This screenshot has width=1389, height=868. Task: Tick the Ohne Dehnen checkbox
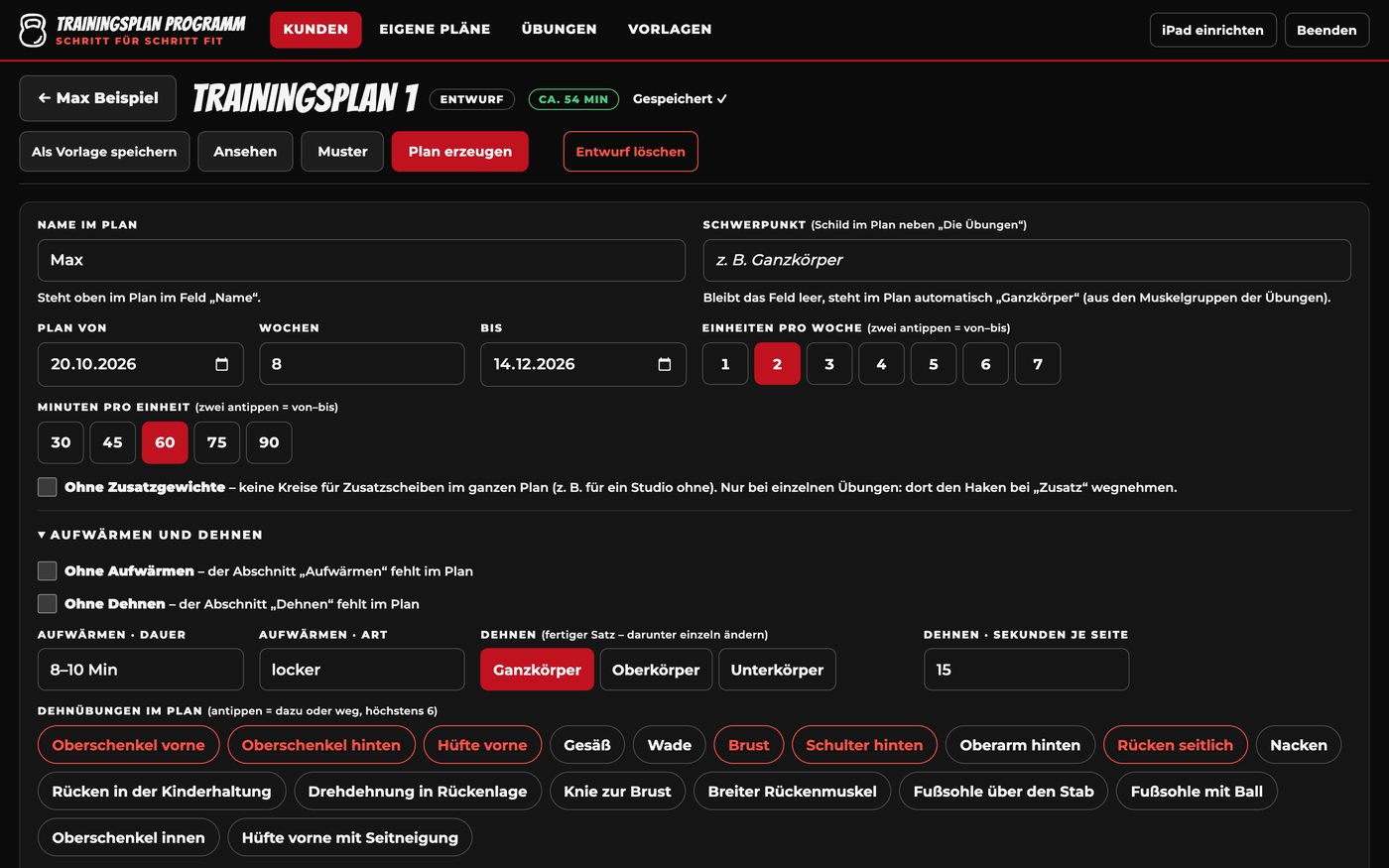[47, 603]
